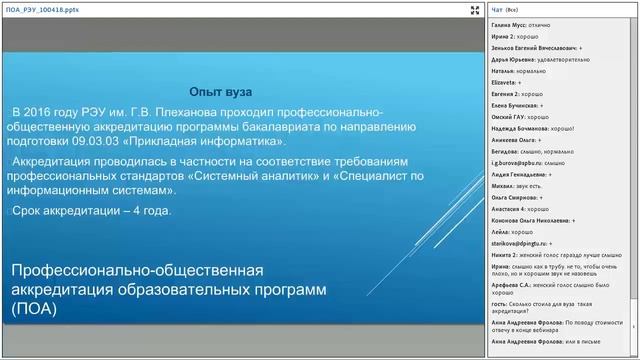The width and height of the screenshot is (640, 360).
Task: Select Арефьева С.А. chat message
Action: (x=551, y=289)
